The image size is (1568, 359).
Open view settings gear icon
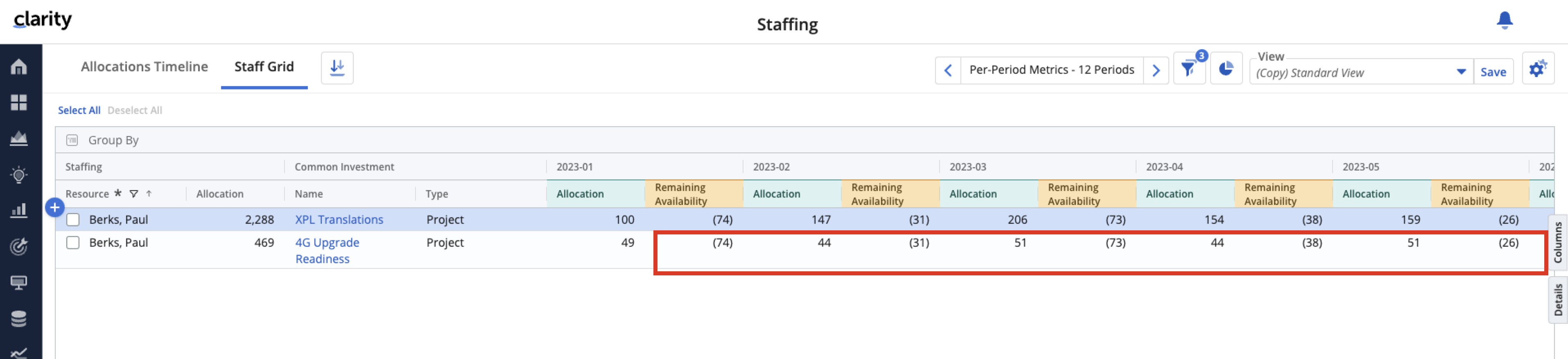[1538, 69]
